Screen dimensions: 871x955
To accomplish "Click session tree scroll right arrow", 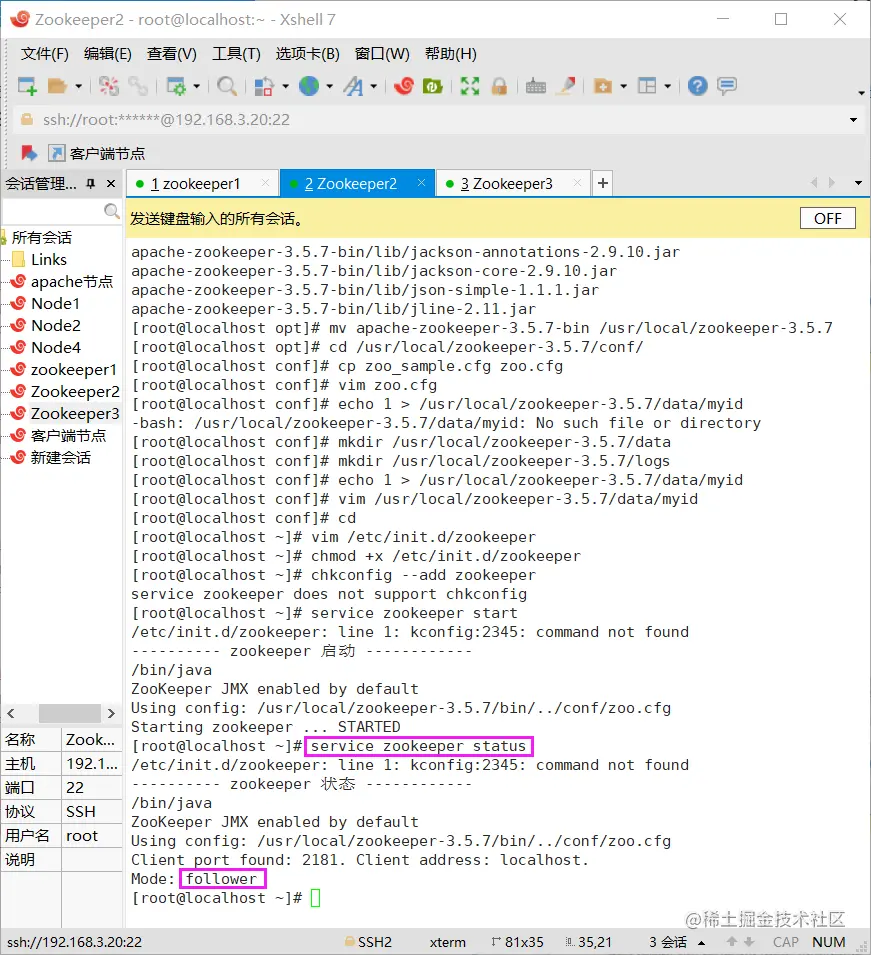I will pos(111,713).
